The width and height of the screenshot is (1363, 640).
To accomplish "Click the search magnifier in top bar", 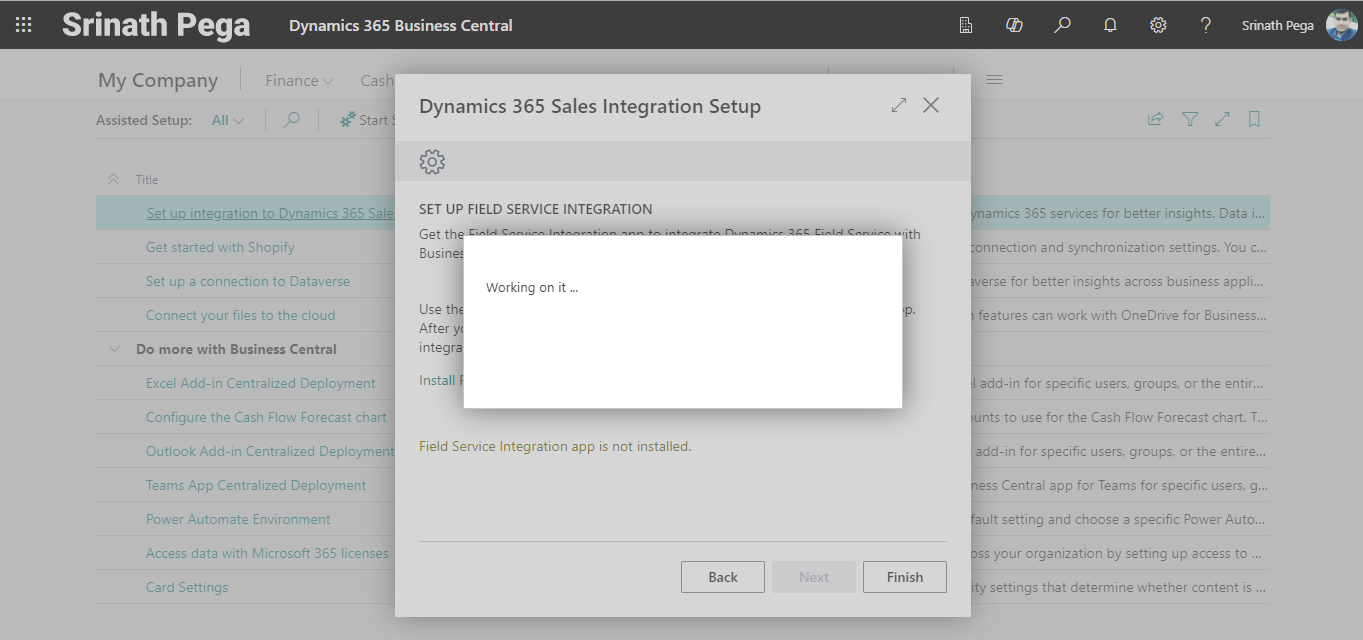I will (1062, 25).
